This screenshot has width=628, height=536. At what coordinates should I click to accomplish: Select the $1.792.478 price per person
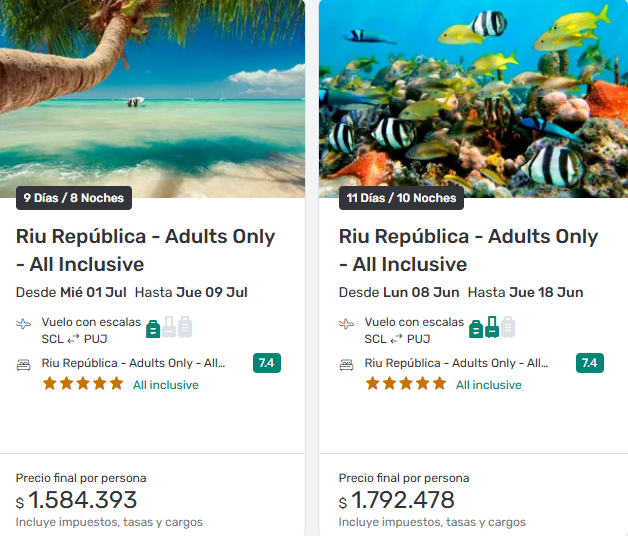[405, 500]
